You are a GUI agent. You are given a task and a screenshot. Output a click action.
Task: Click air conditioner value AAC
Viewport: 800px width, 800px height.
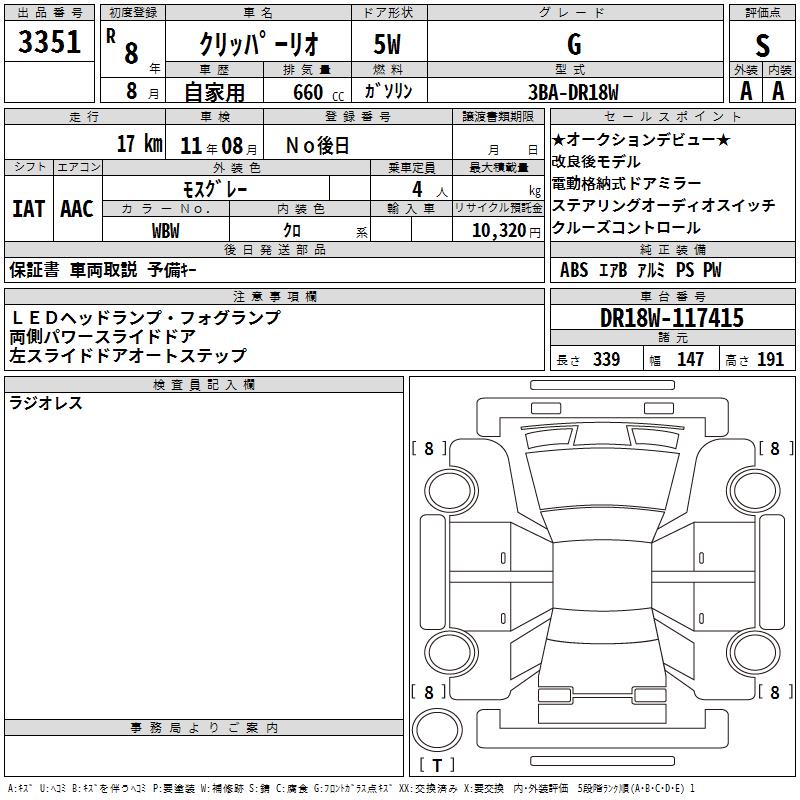pyautogui.click(x=77, y=209)
